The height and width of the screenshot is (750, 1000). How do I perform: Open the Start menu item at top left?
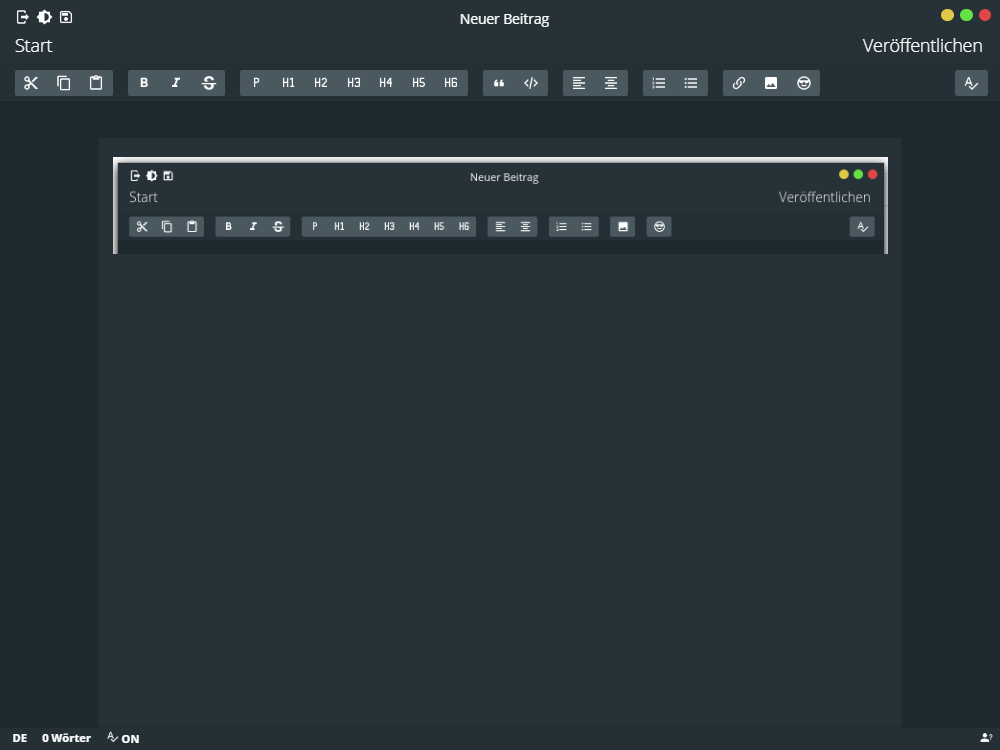coord(34,46)
